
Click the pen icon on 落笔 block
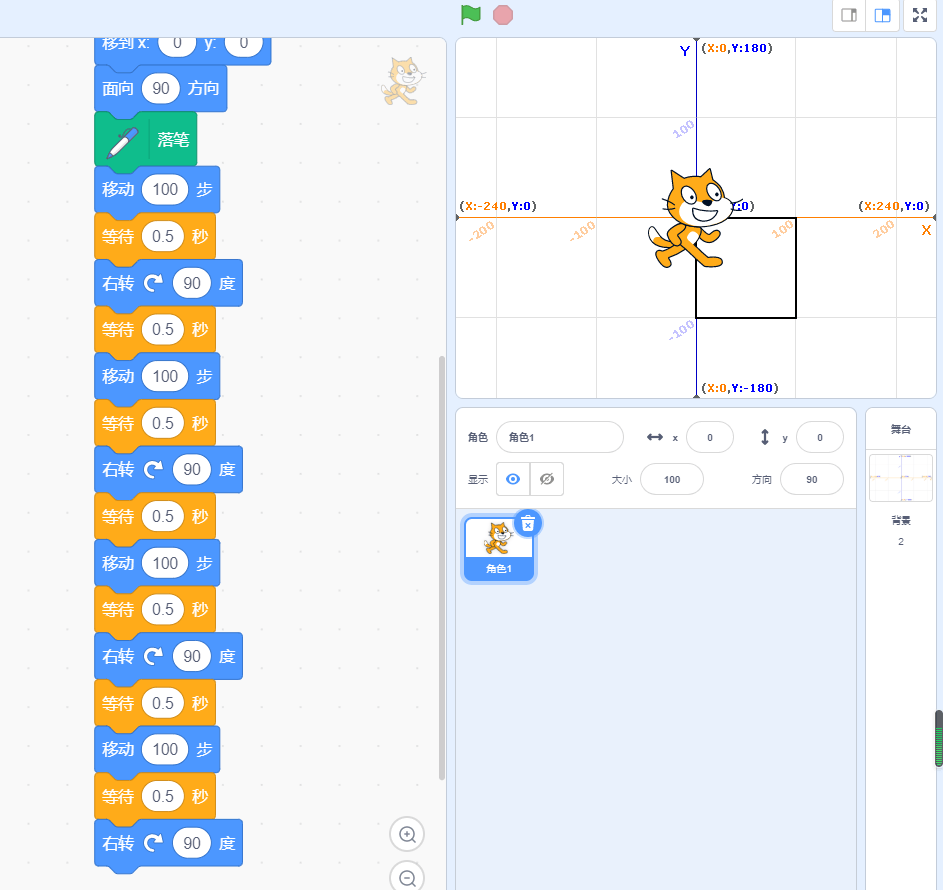click(122, 142)
